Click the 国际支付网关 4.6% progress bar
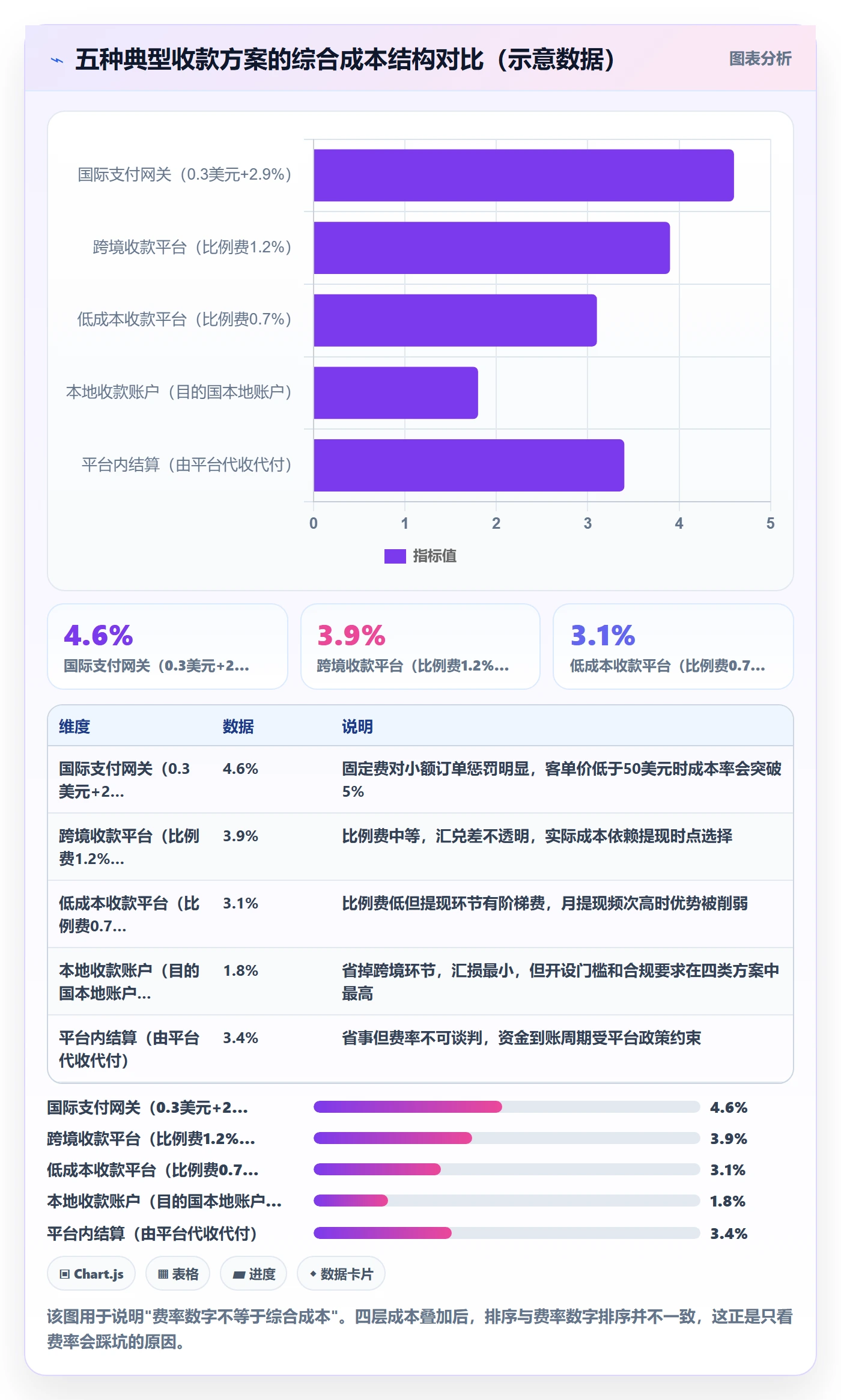The image size is (841, 1400). pos(506,1107)
